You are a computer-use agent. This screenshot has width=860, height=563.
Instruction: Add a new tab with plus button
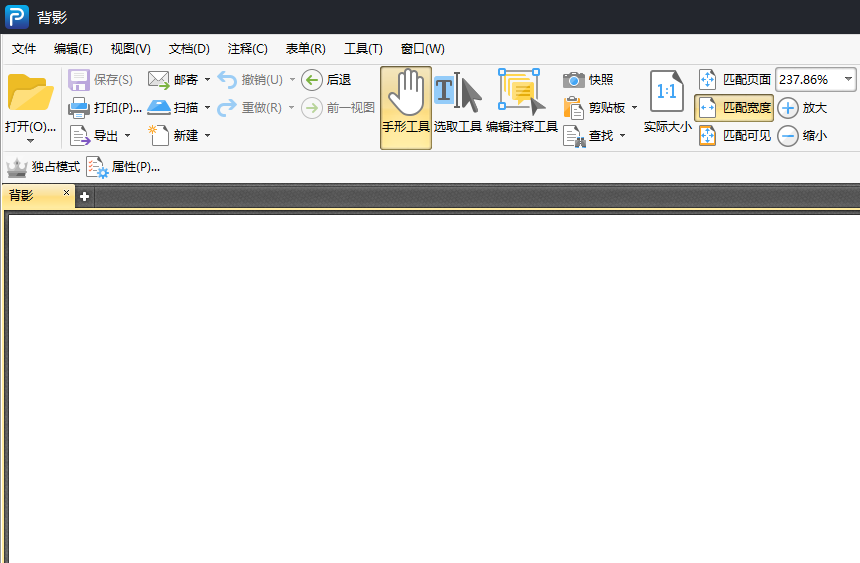click(x=84, y=196)
